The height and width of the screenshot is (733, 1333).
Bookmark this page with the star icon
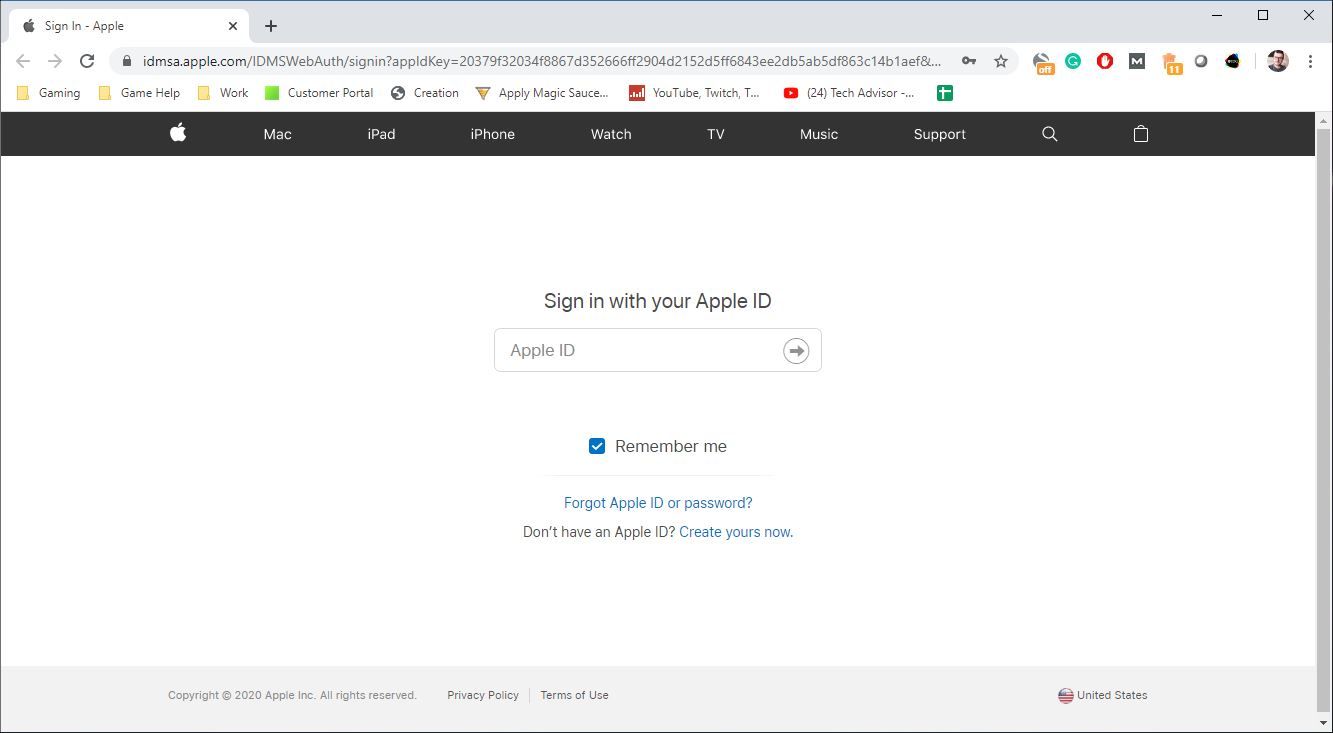coord(1000,61)
